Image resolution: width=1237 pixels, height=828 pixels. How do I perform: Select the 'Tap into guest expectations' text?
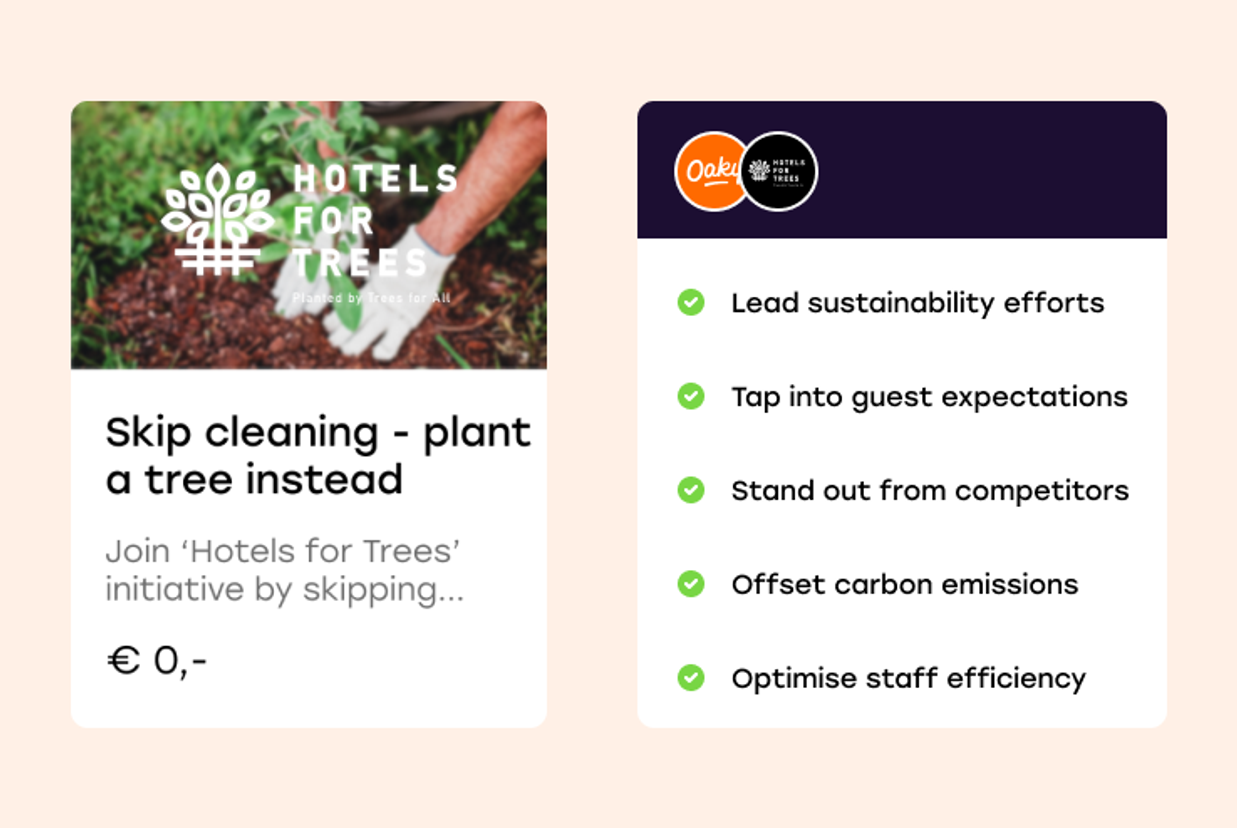[x=929, y=397]
